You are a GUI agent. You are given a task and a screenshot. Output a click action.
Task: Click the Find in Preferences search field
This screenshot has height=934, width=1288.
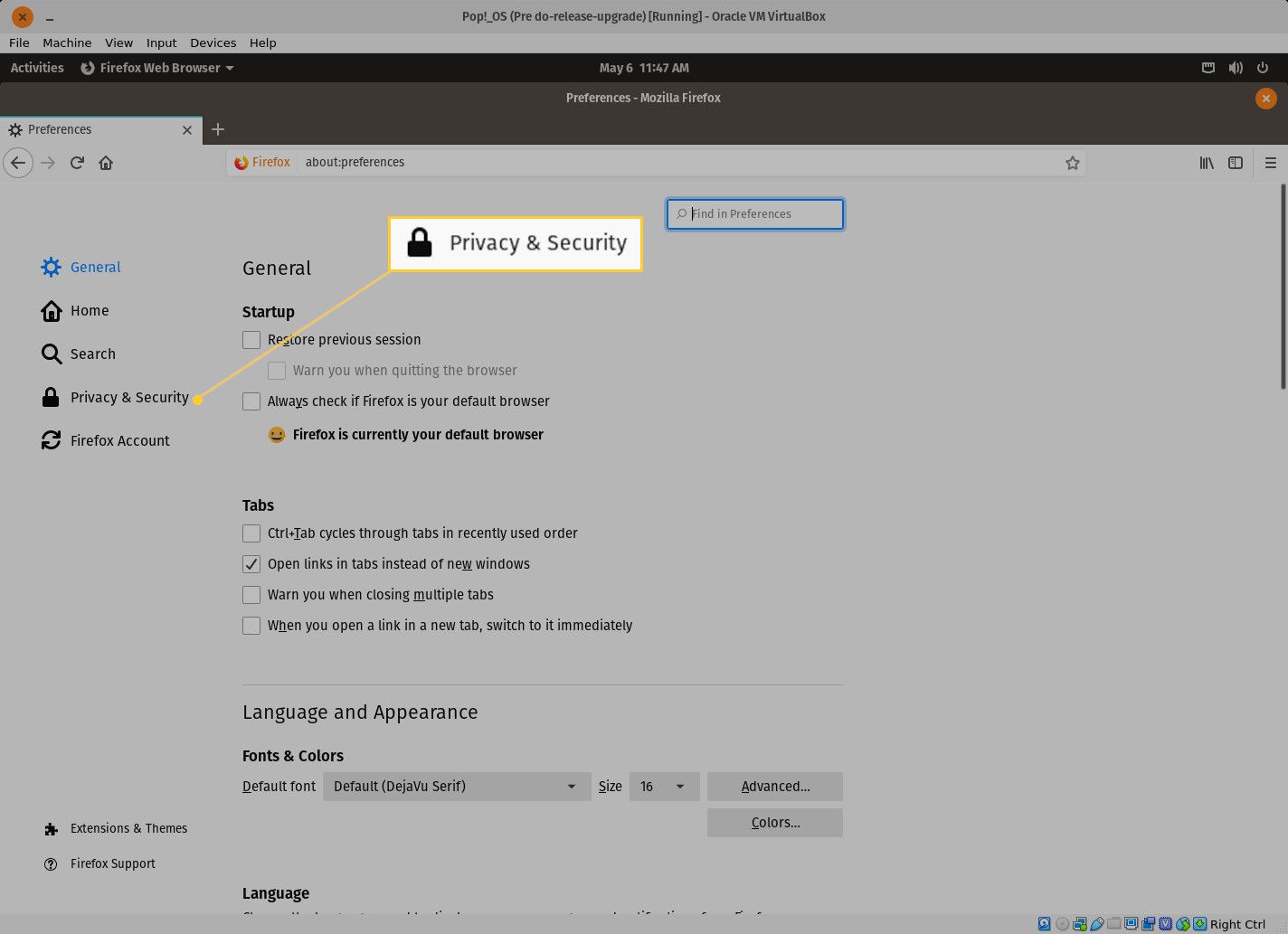(x=755, y=214)
